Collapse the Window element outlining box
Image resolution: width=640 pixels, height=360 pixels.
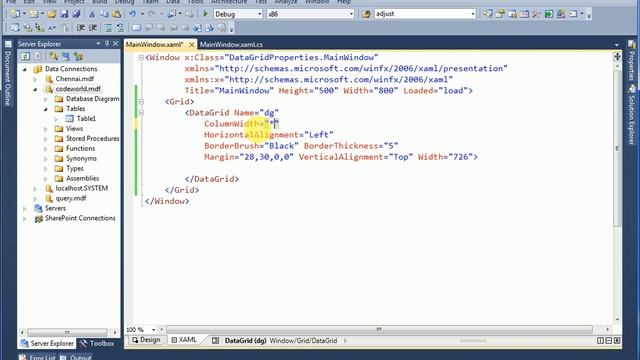(141, 58)
